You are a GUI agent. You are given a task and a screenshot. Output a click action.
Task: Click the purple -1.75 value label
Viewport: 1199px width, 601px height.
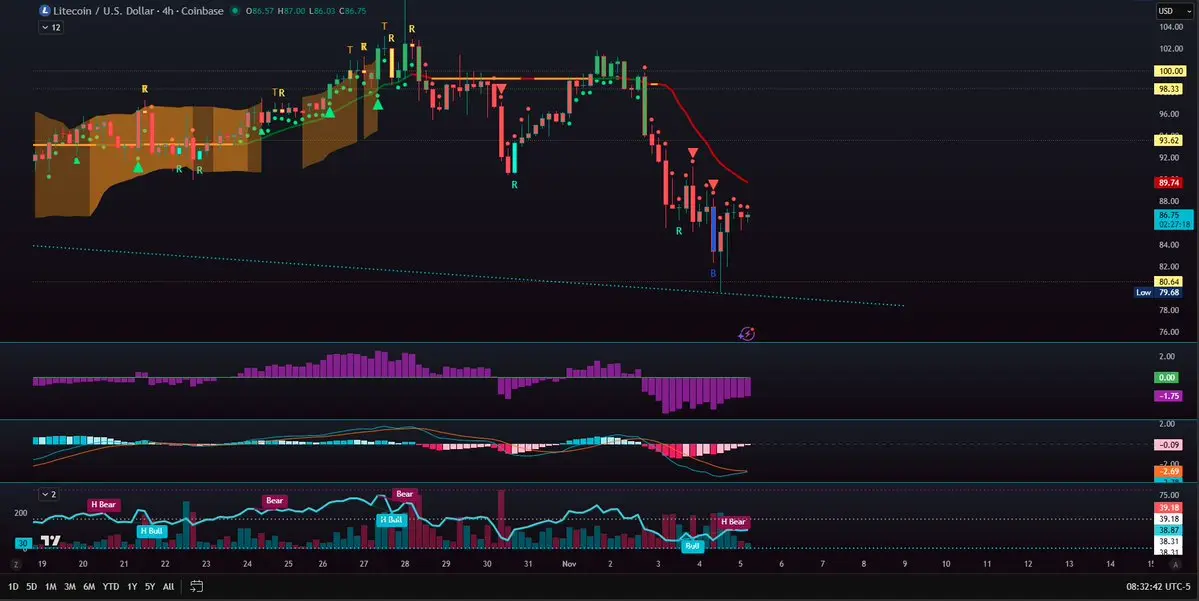(1170, 396)
